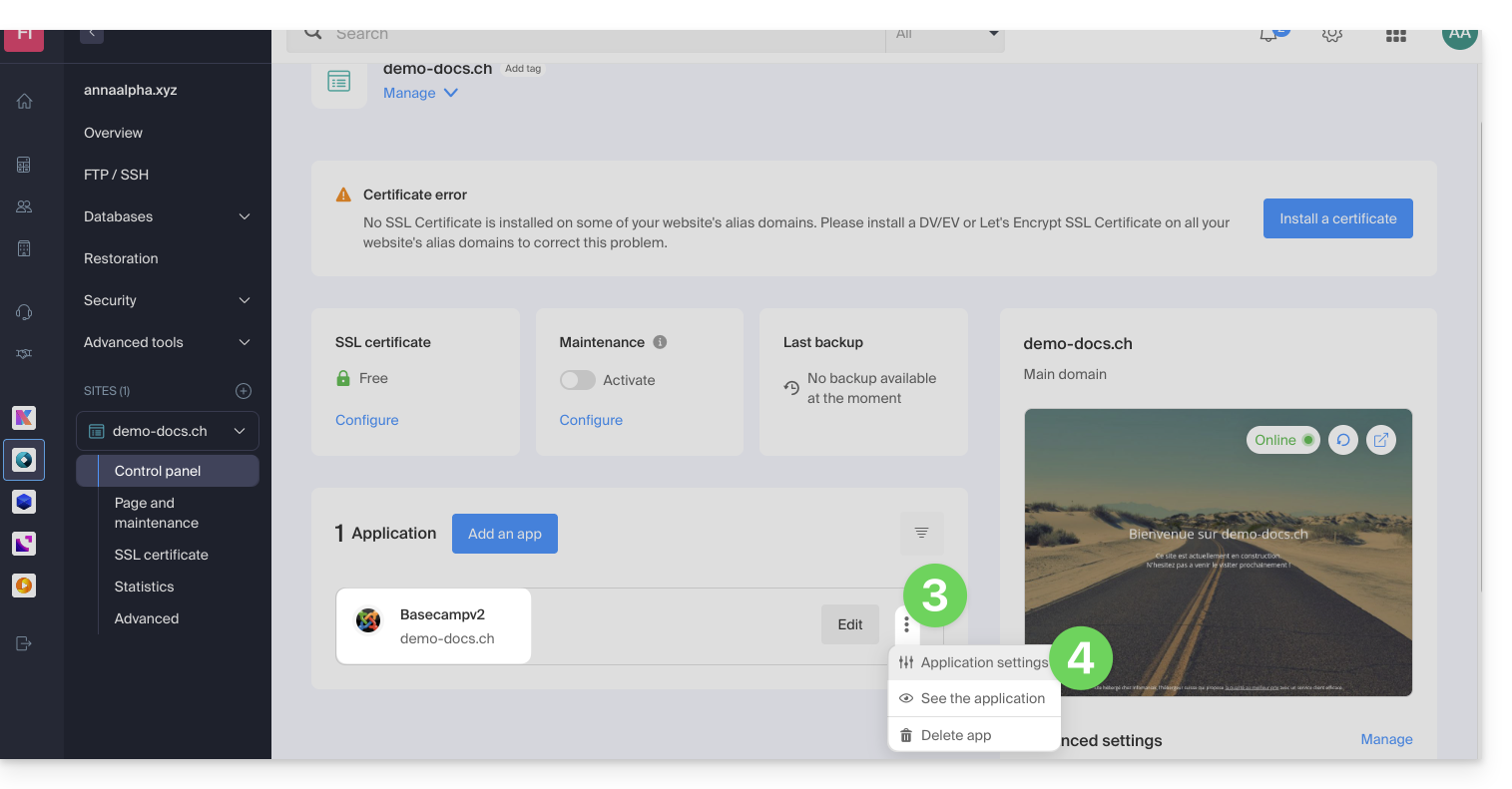Click the home icon in left rail

(25, 102)
